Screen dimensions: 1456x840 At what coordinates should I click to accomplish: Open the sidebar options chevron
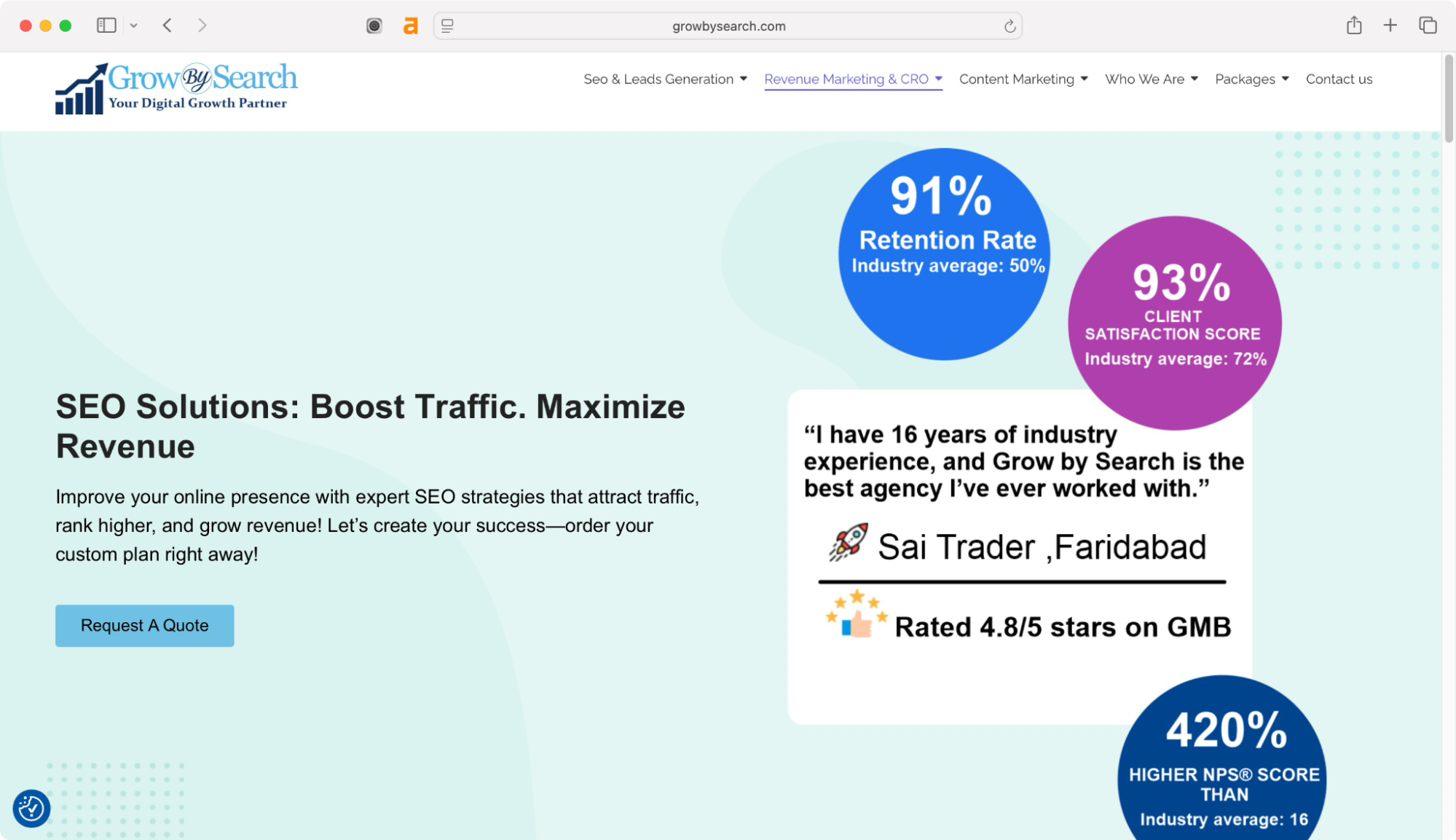132,25
